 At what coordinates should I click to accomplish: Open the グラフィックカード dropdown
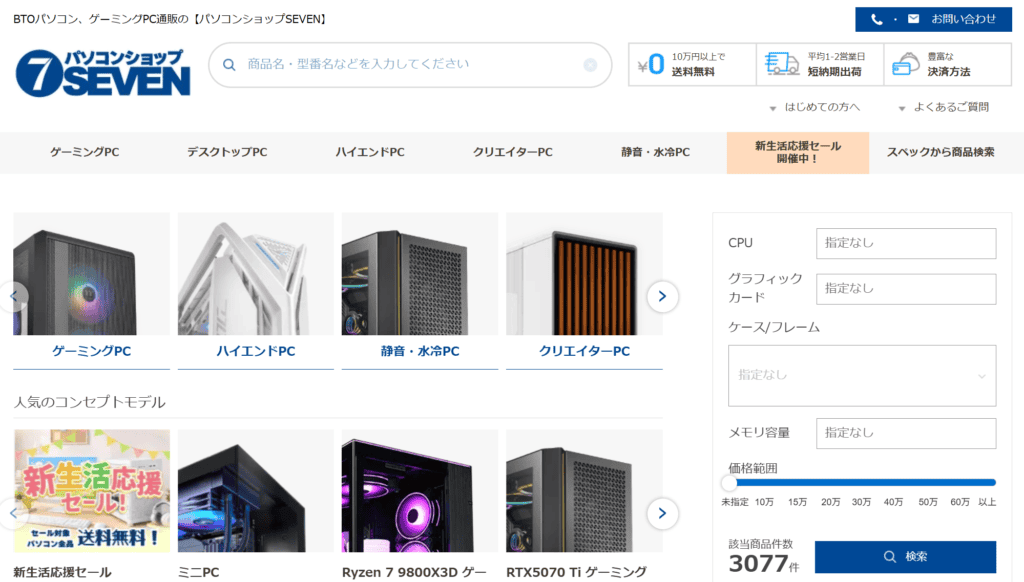[x=905, y=288]
